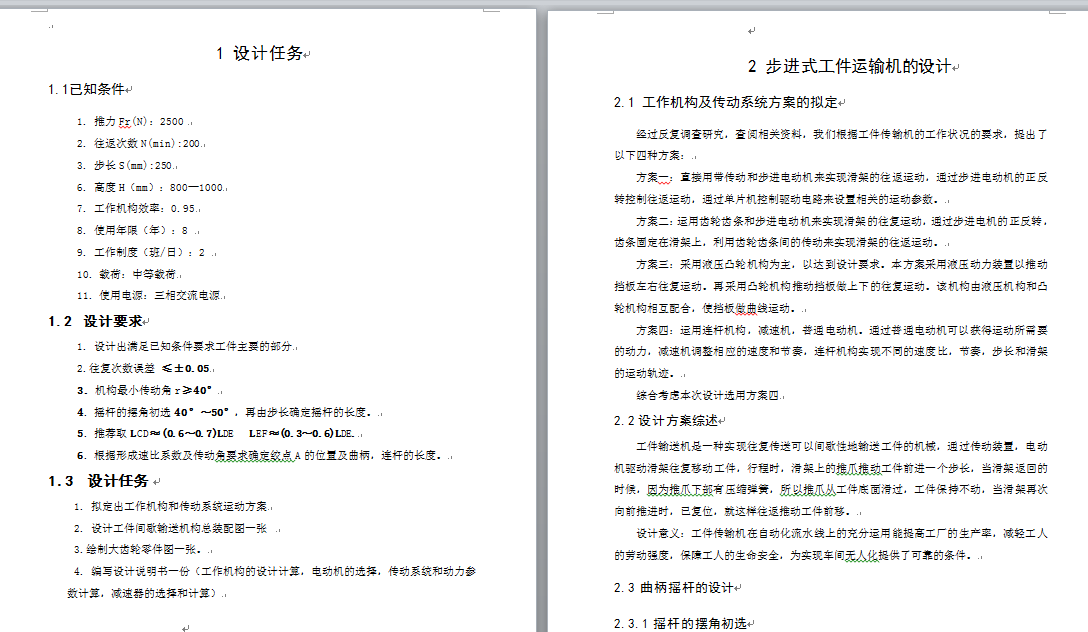Click the subheading '1.2 设计要求'

click(x=95, y=321)
